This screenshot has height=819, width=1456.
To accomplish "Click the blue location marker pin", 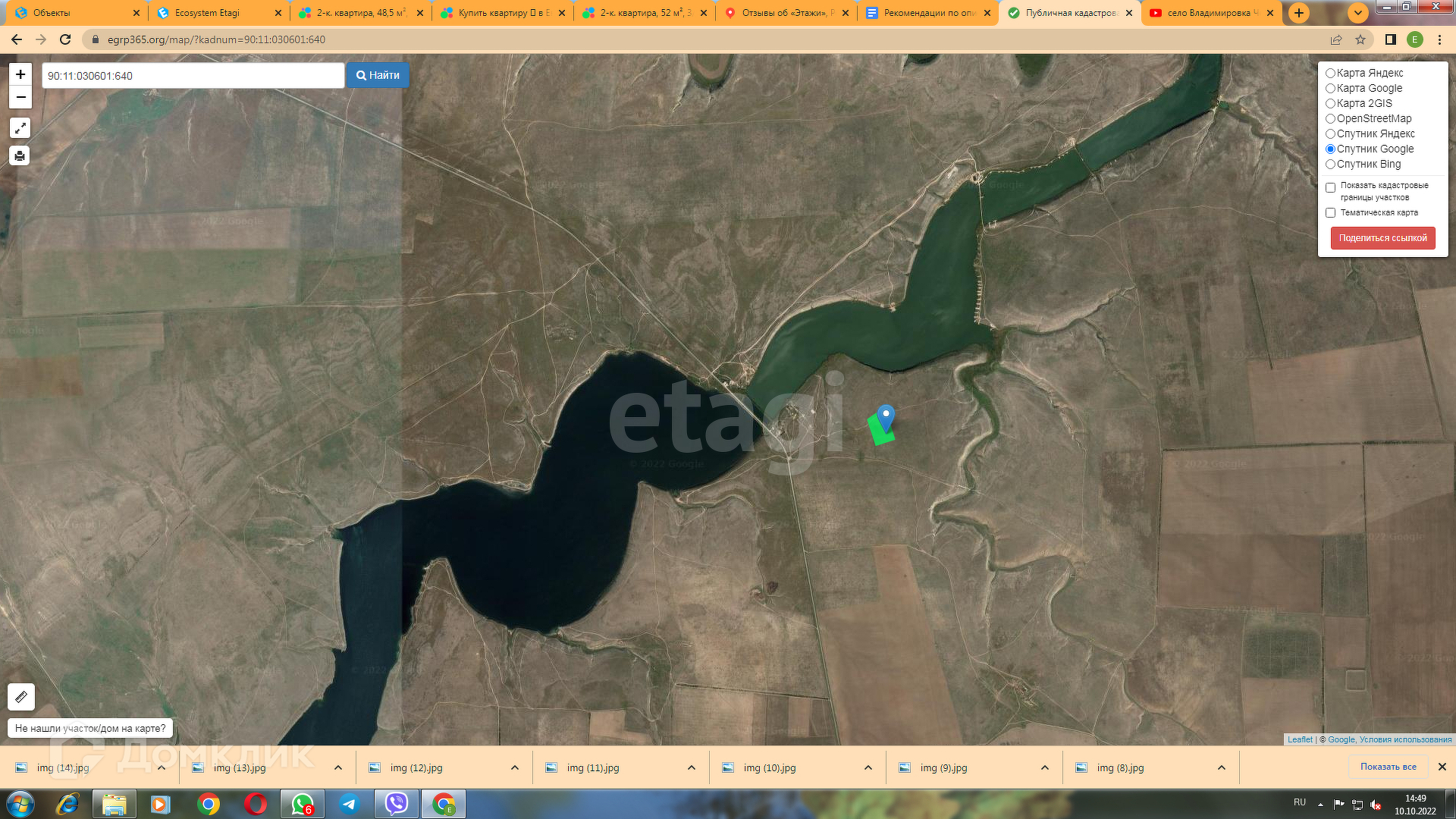I will 885,417.
